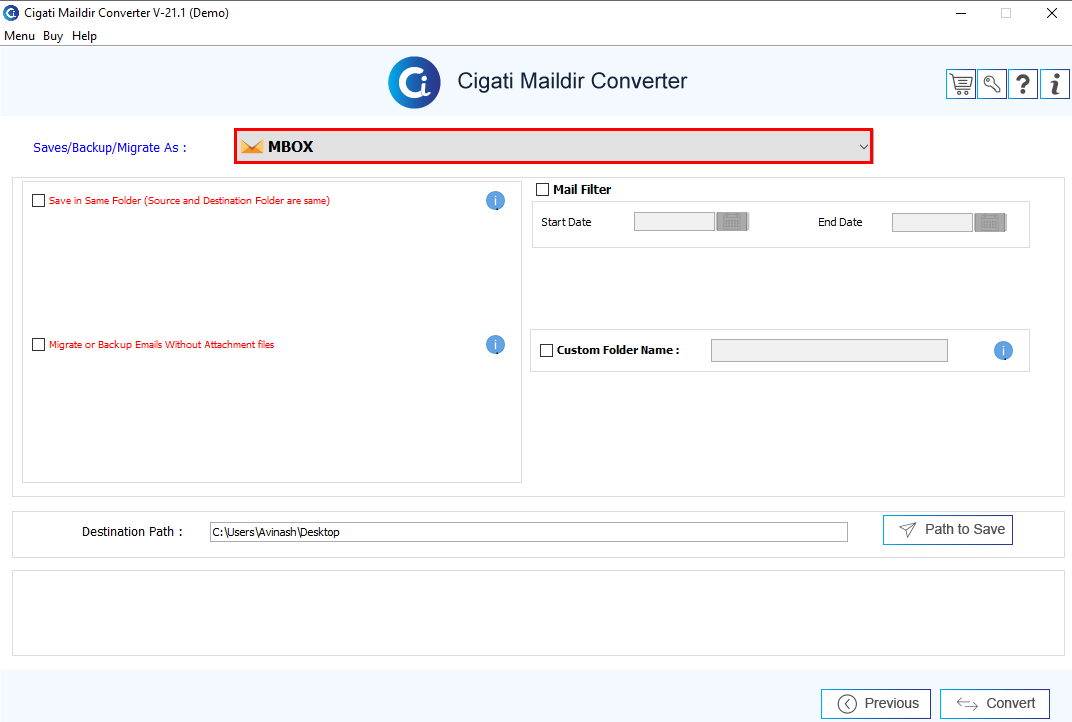1072x722 pixels.
Task: Show info for Without Attachment option
Action: click(495, 345)
